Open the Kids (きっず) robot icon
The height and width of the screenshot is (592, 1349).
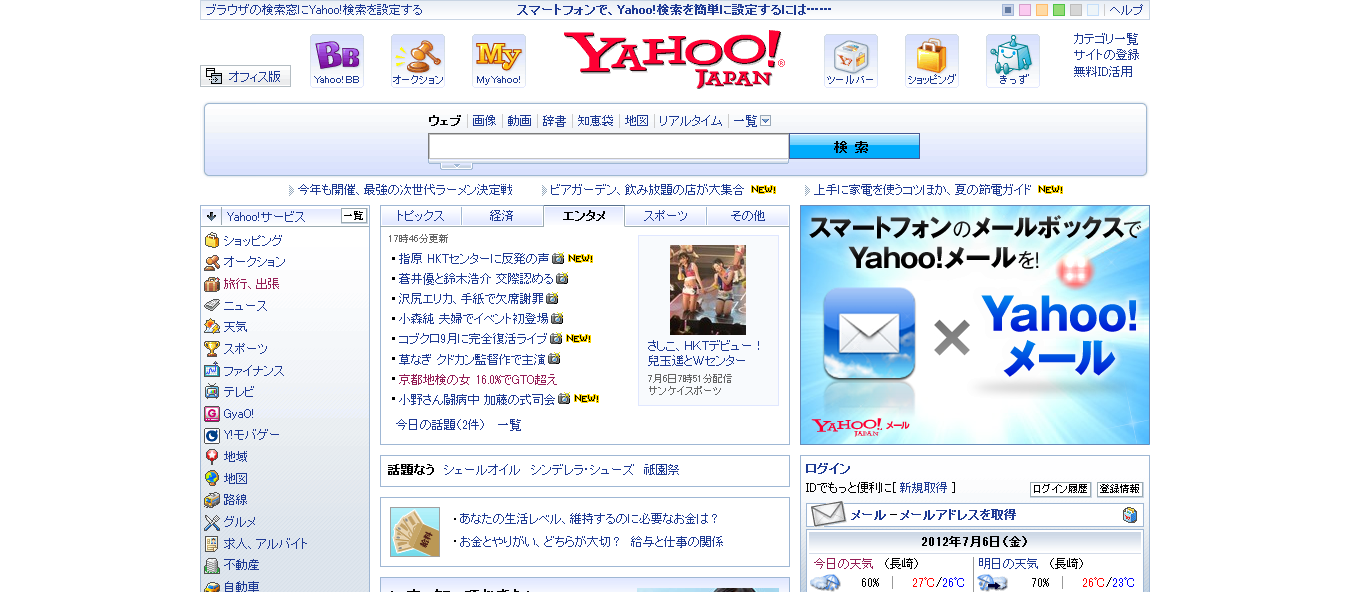coord(1013,61)
